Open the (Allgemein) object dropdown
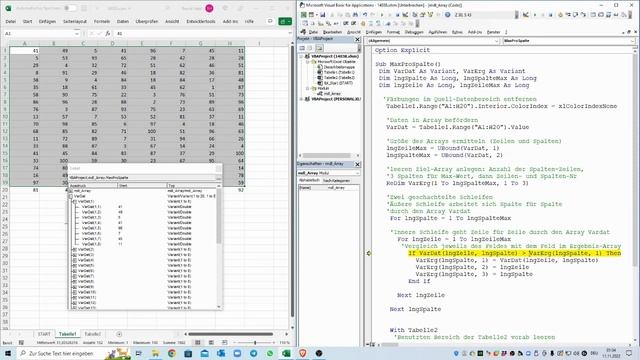Image resolution: width=640 pixels, height=360 pixels. click(496, 41)
